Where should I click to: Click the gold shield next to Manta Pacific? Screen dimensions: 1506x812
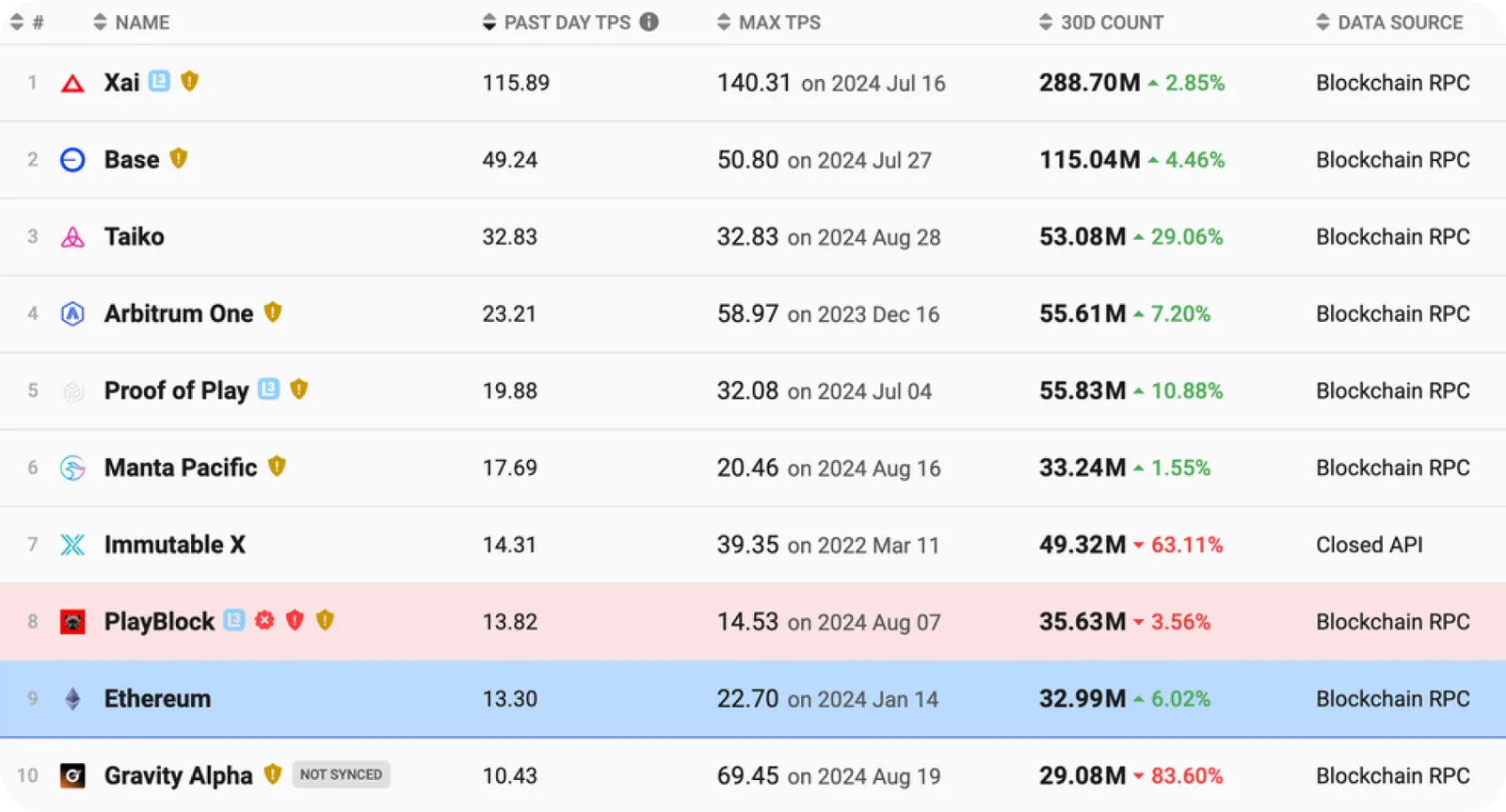point(277,466)
